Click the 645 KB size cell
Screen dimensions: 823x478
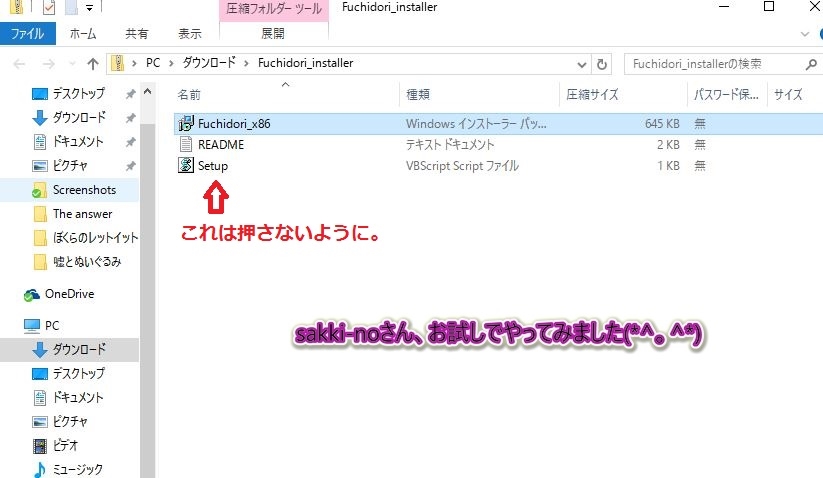click(662, 124)
